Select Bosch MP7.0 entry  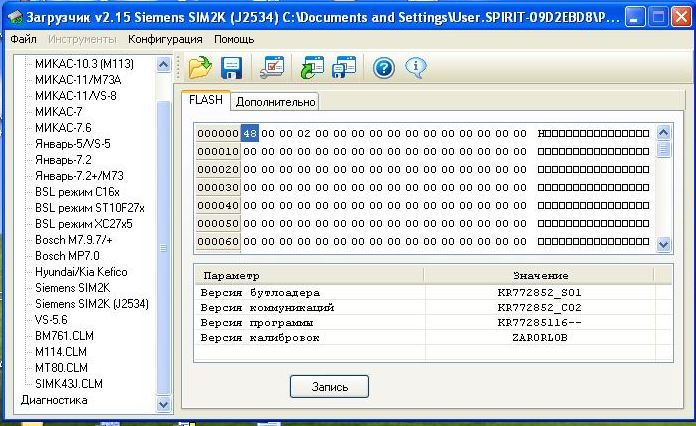coord(67,256)
